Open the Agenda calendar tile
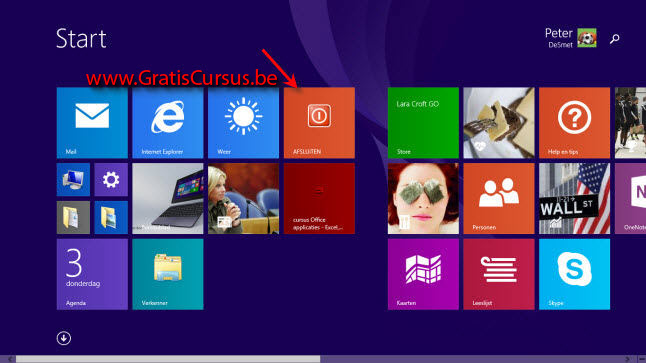This screenshot has height=363, width=646. coord(92,274)
